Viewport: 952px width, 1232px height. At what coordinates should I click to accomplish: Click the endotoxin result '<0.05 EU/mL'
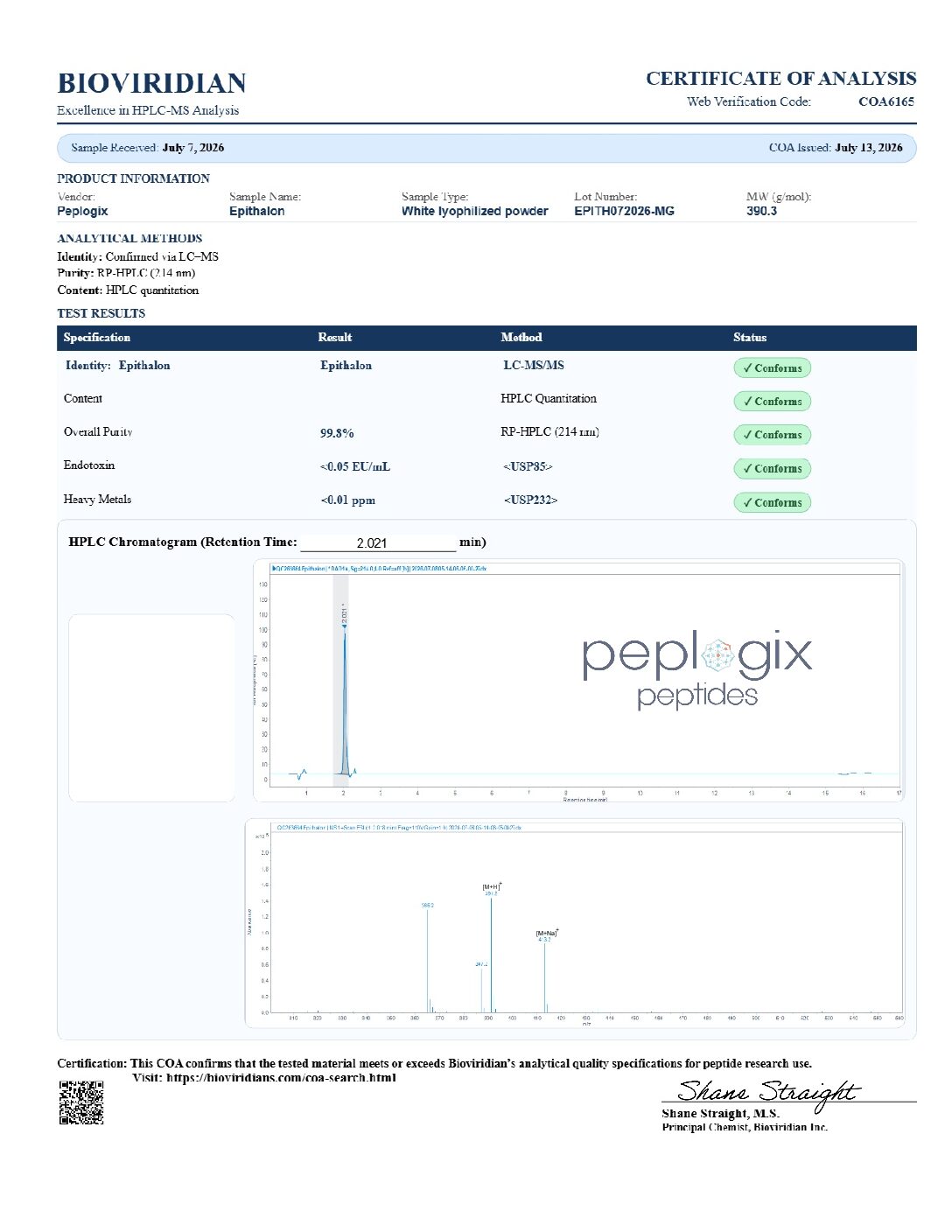(x=355, y=466)
